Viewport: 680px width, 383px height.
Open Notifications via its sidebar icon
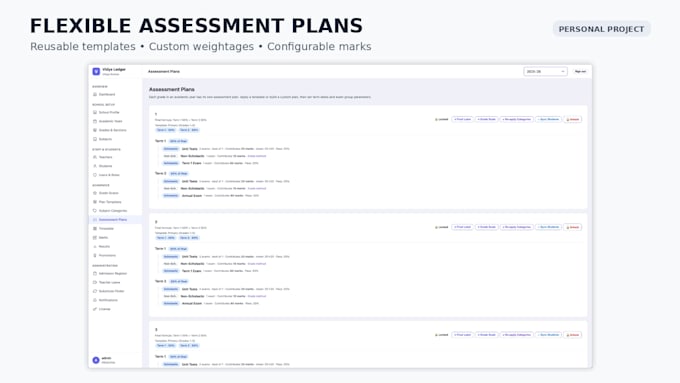95,300
